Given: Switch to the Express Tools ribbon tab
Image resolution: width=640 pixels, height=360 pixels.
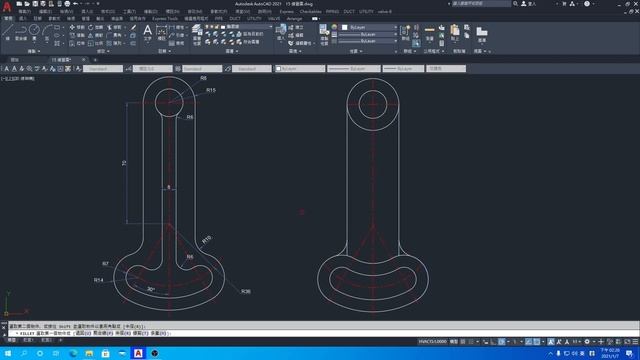Looking at the screenshot, I should pos(165,19).
